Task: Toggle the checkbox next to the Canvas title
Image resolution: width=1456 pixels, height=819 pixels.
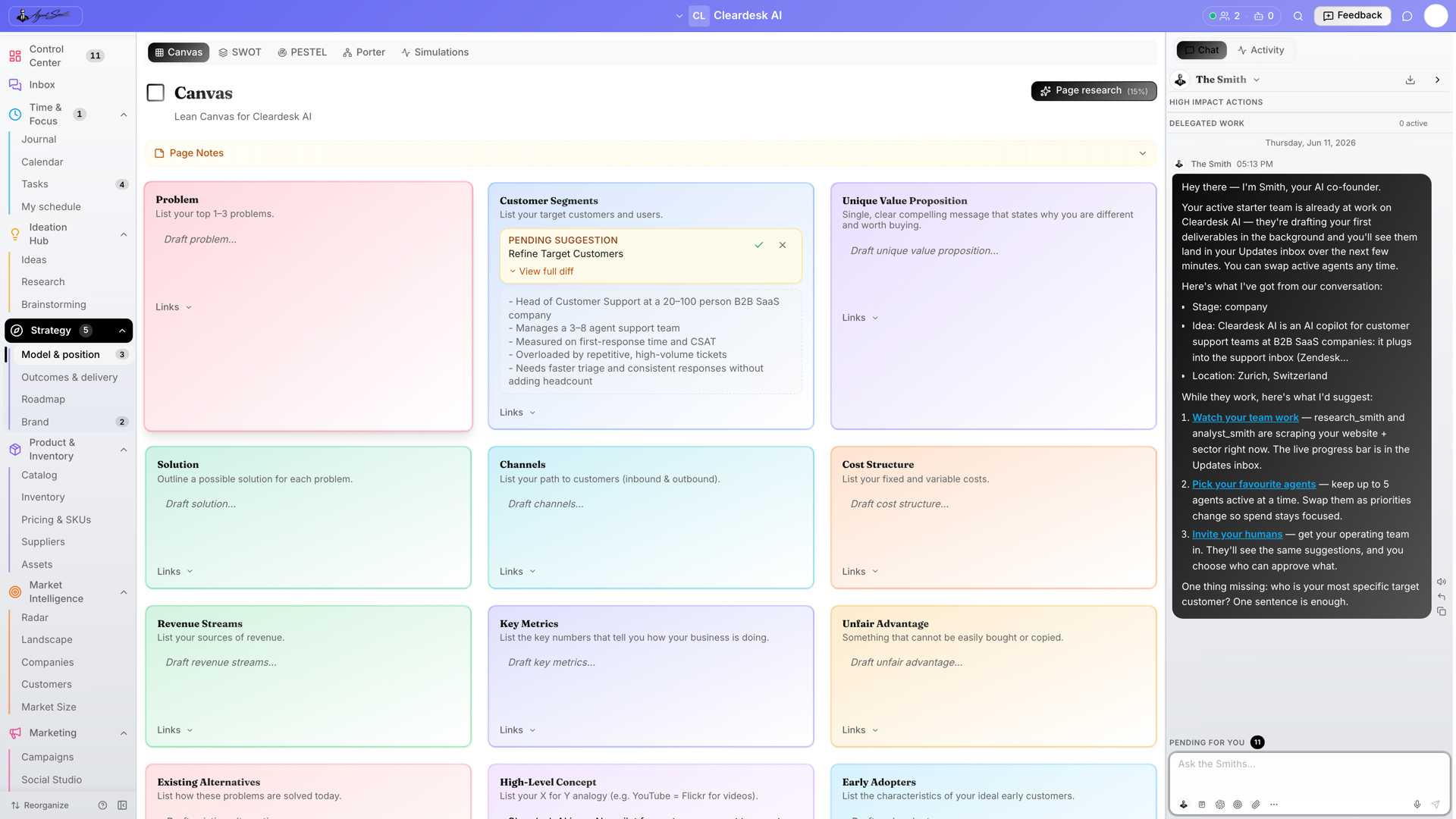Action: click(x=155, y=93)
